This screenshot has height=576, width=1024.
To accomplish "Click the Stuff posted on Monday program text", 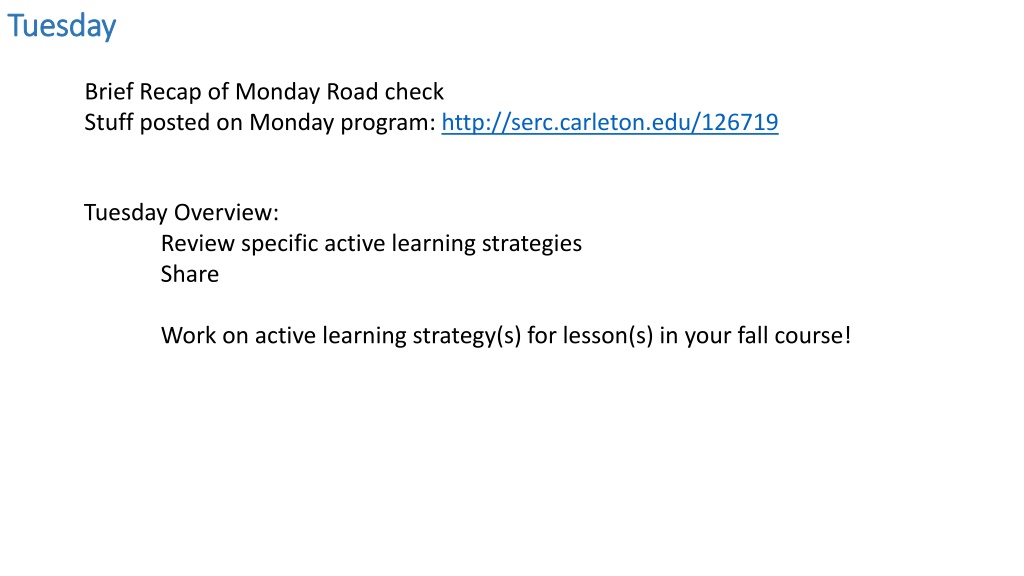I will (260, 122).
